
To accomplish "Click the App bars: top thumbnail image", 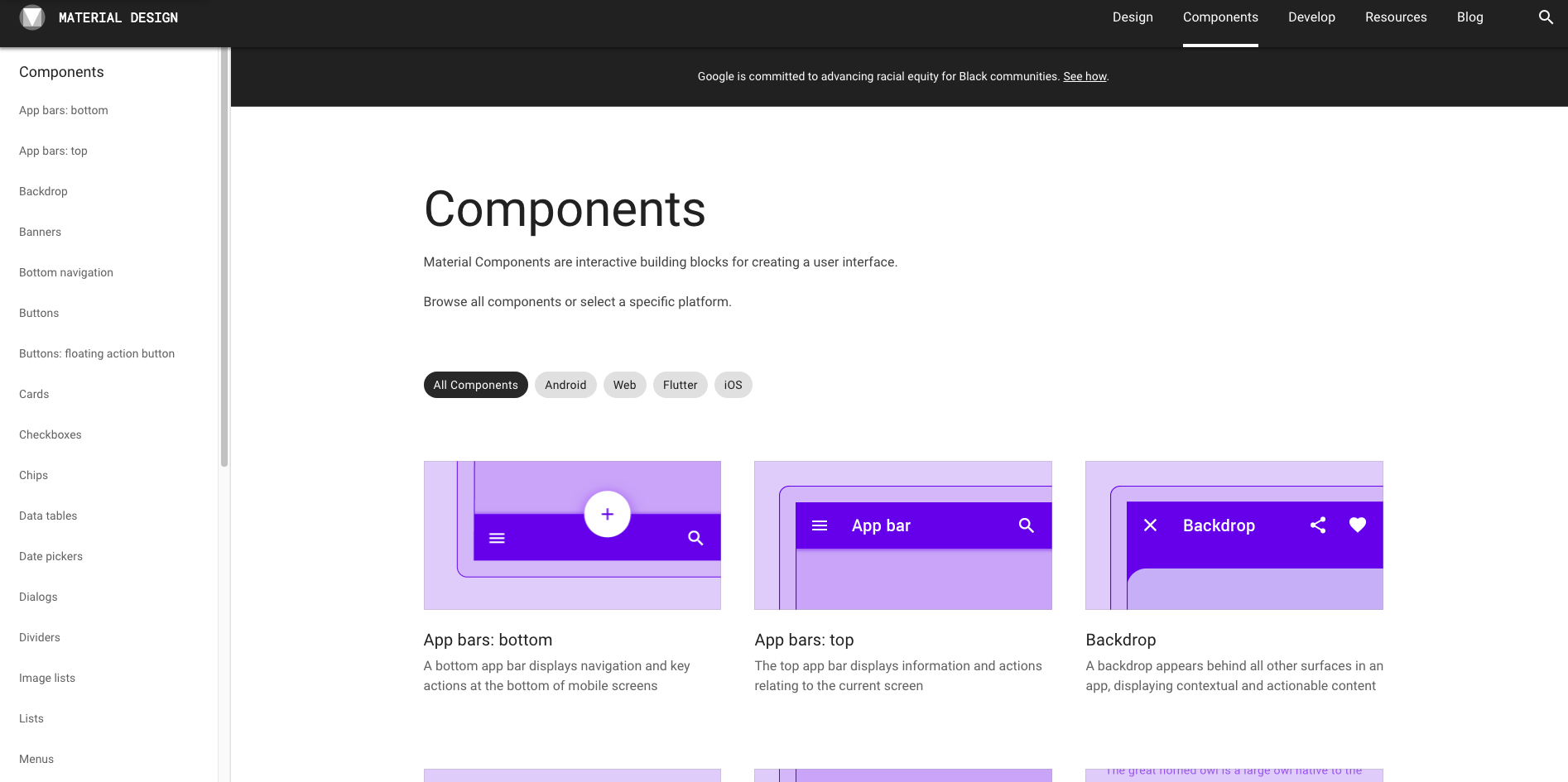I will point(903,535).
